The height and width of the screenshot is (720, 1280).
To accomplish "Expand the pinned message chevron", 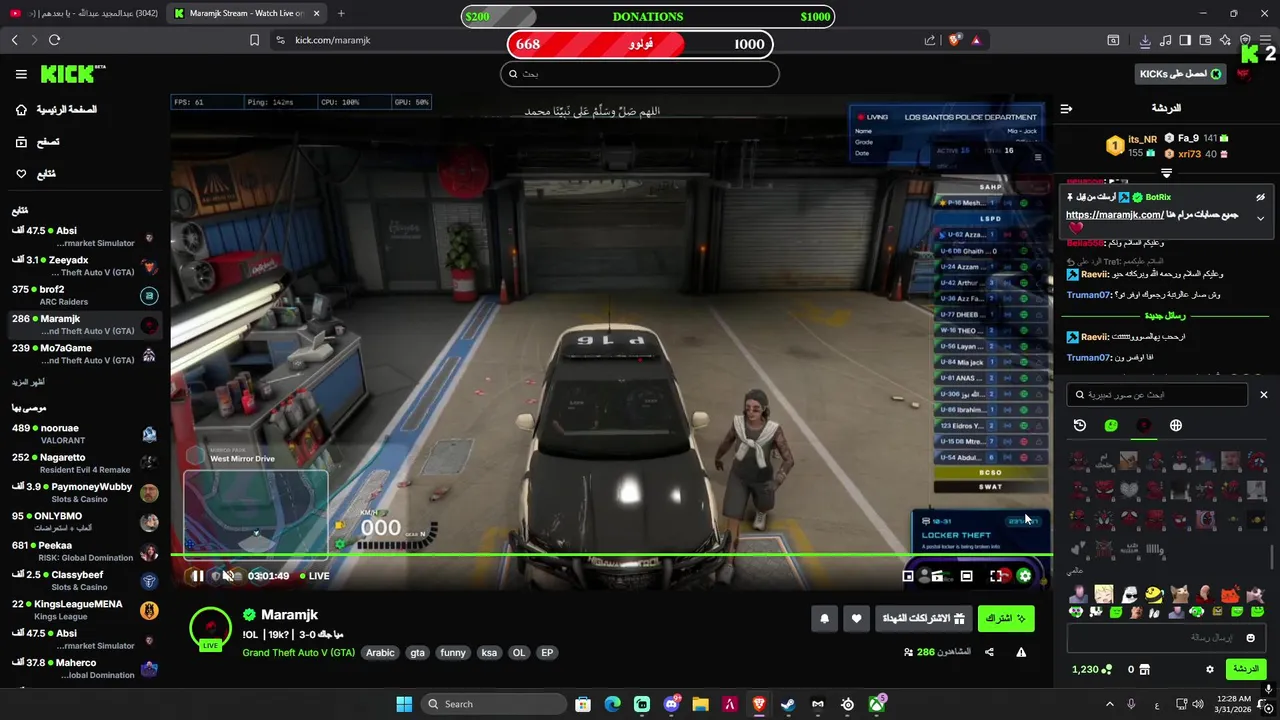I will tap(1260, 218).
